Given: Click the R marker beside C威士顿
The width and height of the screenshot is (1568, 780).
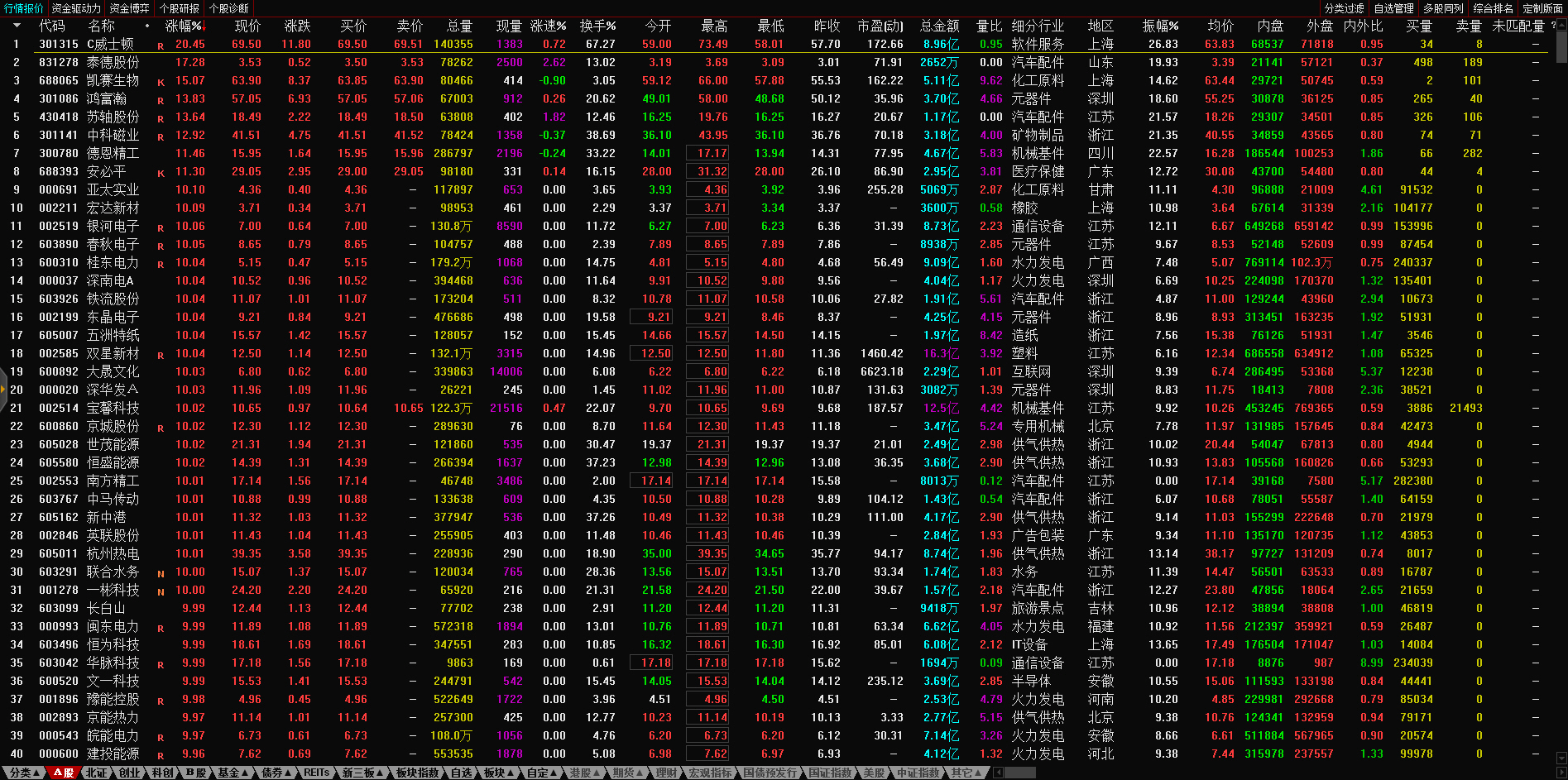Looking at the screenshot, I should [161, 46].
